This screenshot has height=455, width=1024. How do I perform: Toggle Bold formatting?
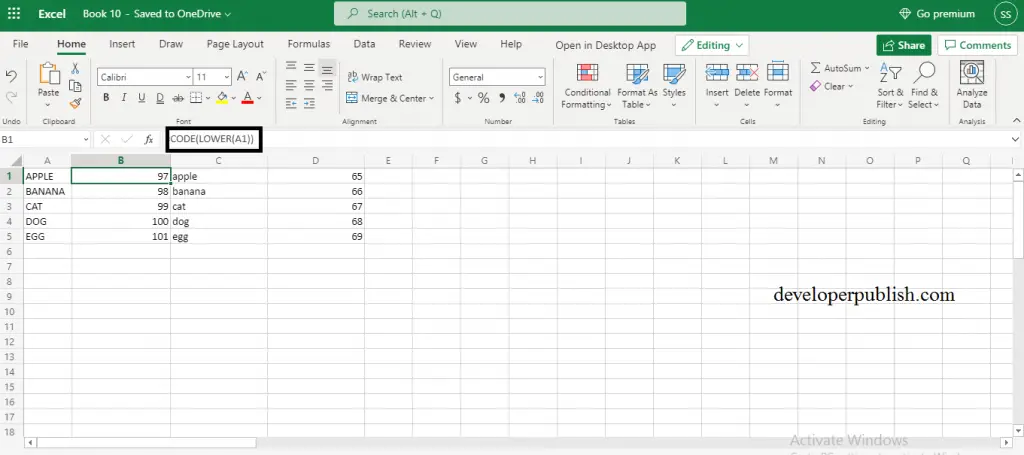click(x=106, y=98)
